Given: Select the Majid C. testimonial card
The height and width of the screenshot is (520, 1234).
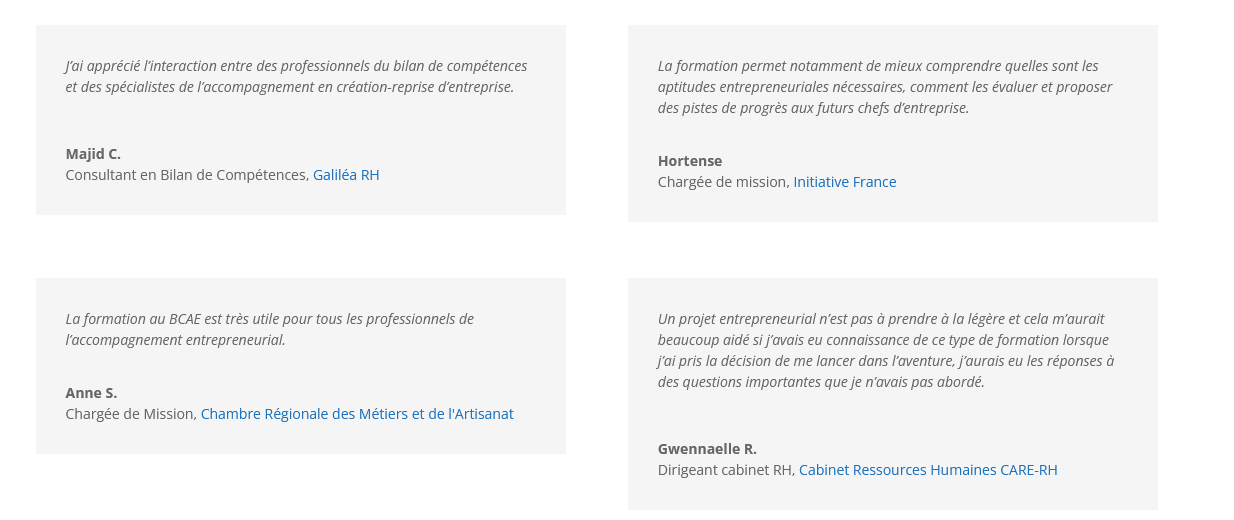Looking at the screenshot, I should pos(301,120).
